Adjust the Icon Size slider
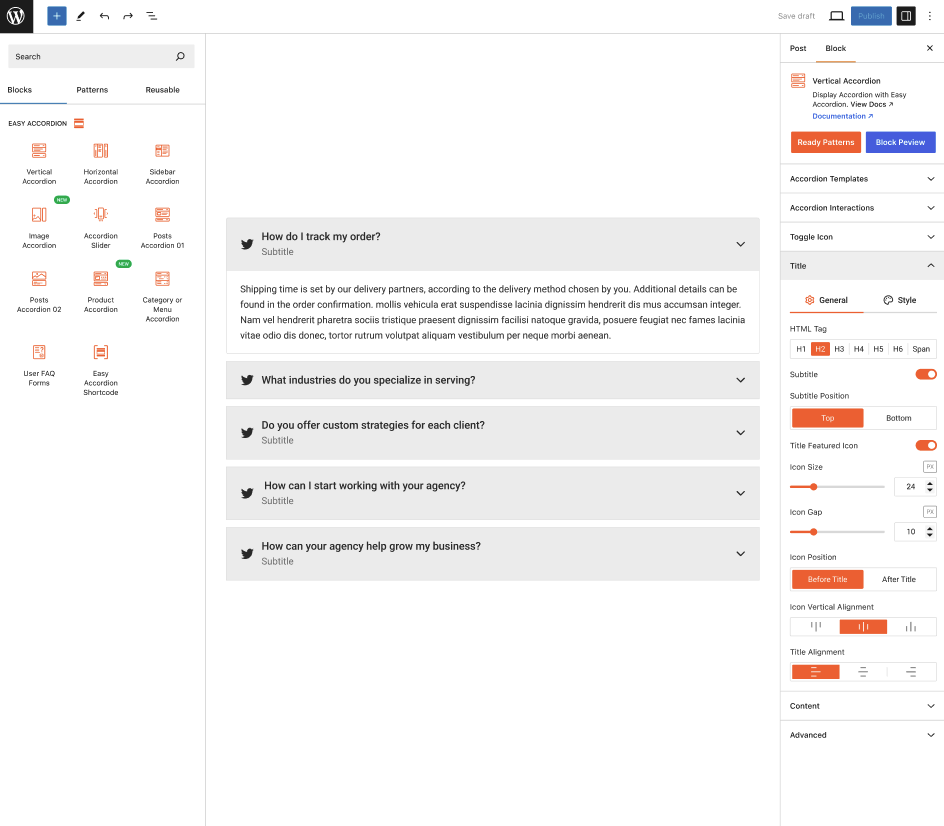Image resolution: width=944 pixels, height=826 pixels. coord(814,487)
